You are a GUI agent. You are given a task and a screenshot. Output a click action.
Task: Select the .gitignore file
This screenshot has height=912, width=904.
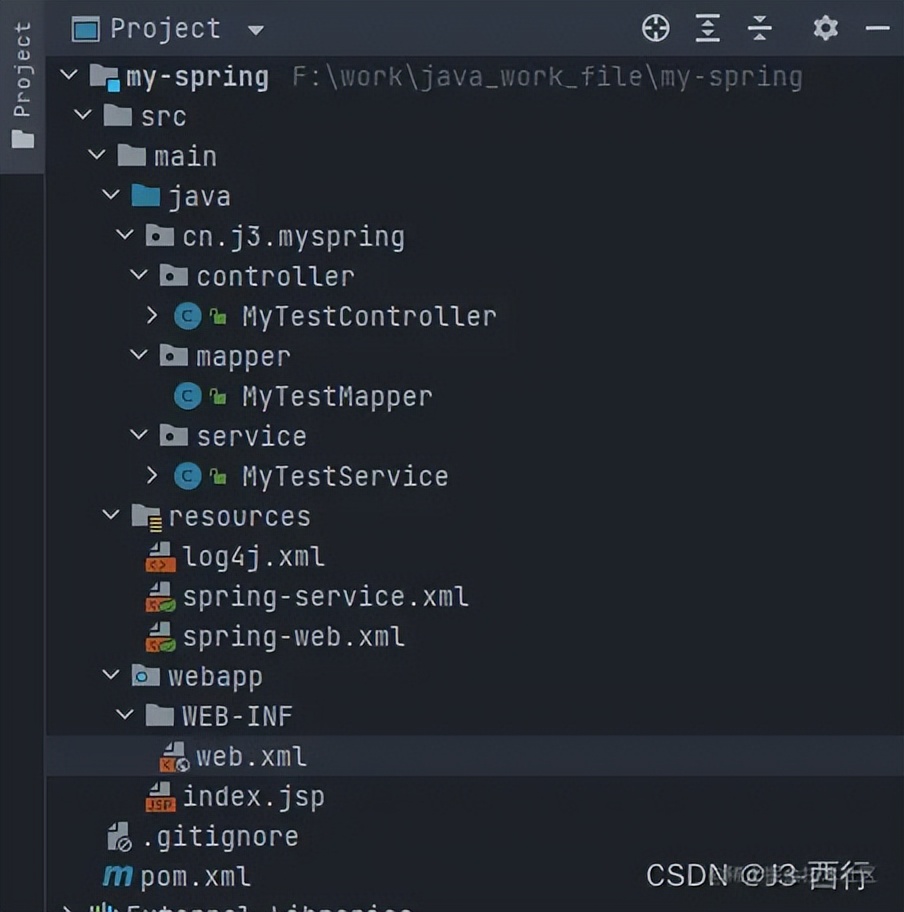(x=218, y=837)
